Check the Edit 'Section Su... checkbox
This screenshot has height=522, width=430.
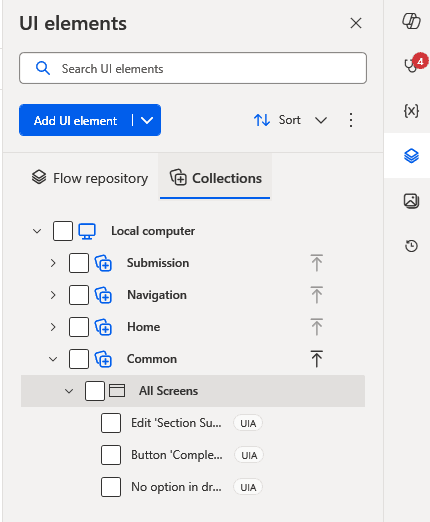coord(111,423)
